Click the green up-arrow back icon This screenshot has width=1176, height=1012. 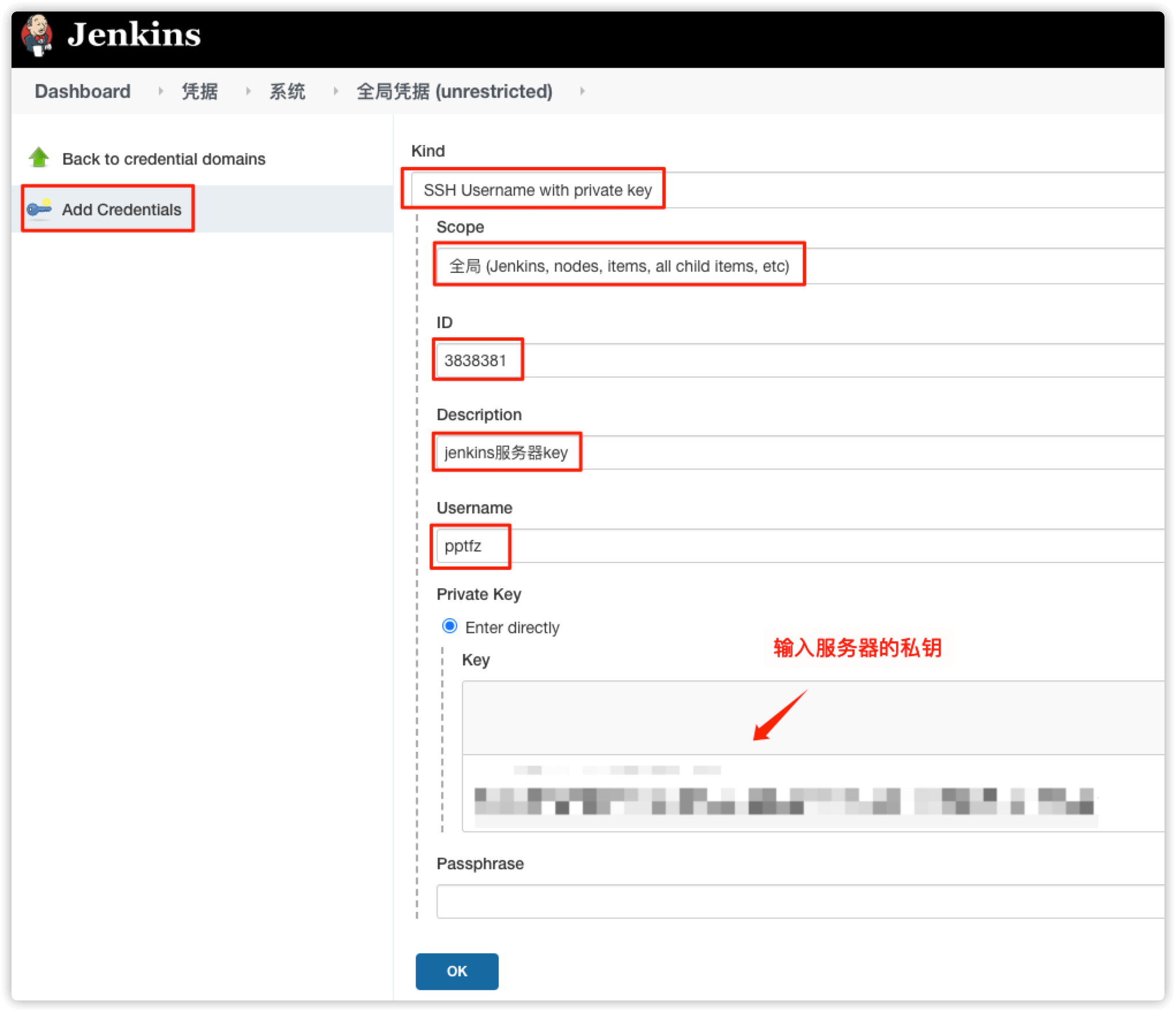(x=39, y=158)
